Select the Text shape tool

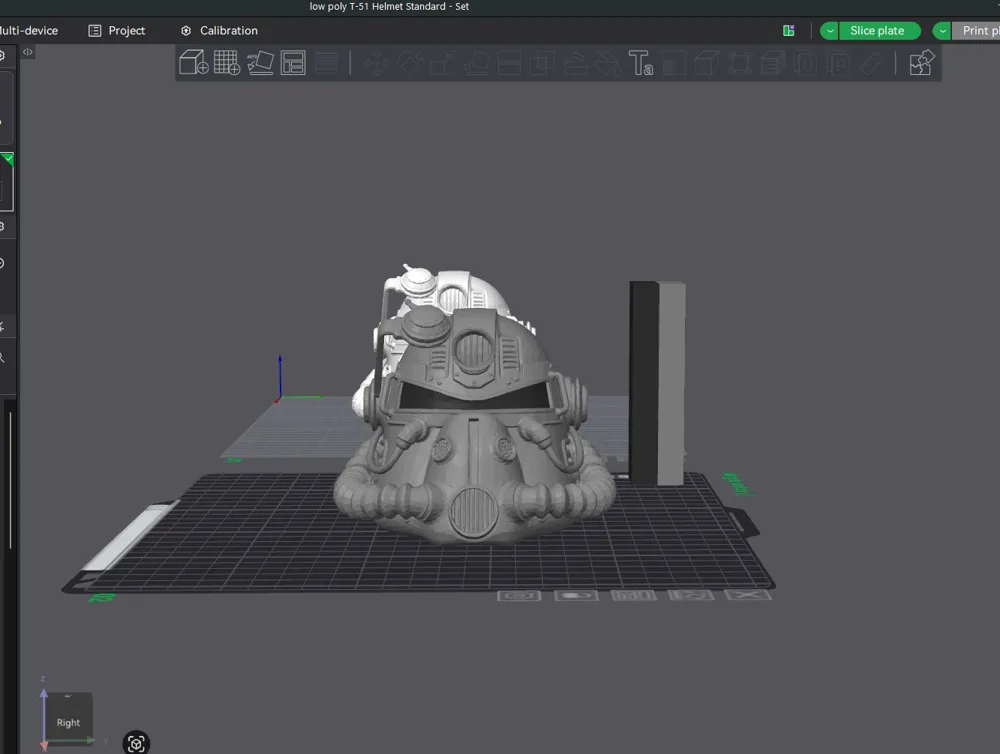click(x=641, y=63)
